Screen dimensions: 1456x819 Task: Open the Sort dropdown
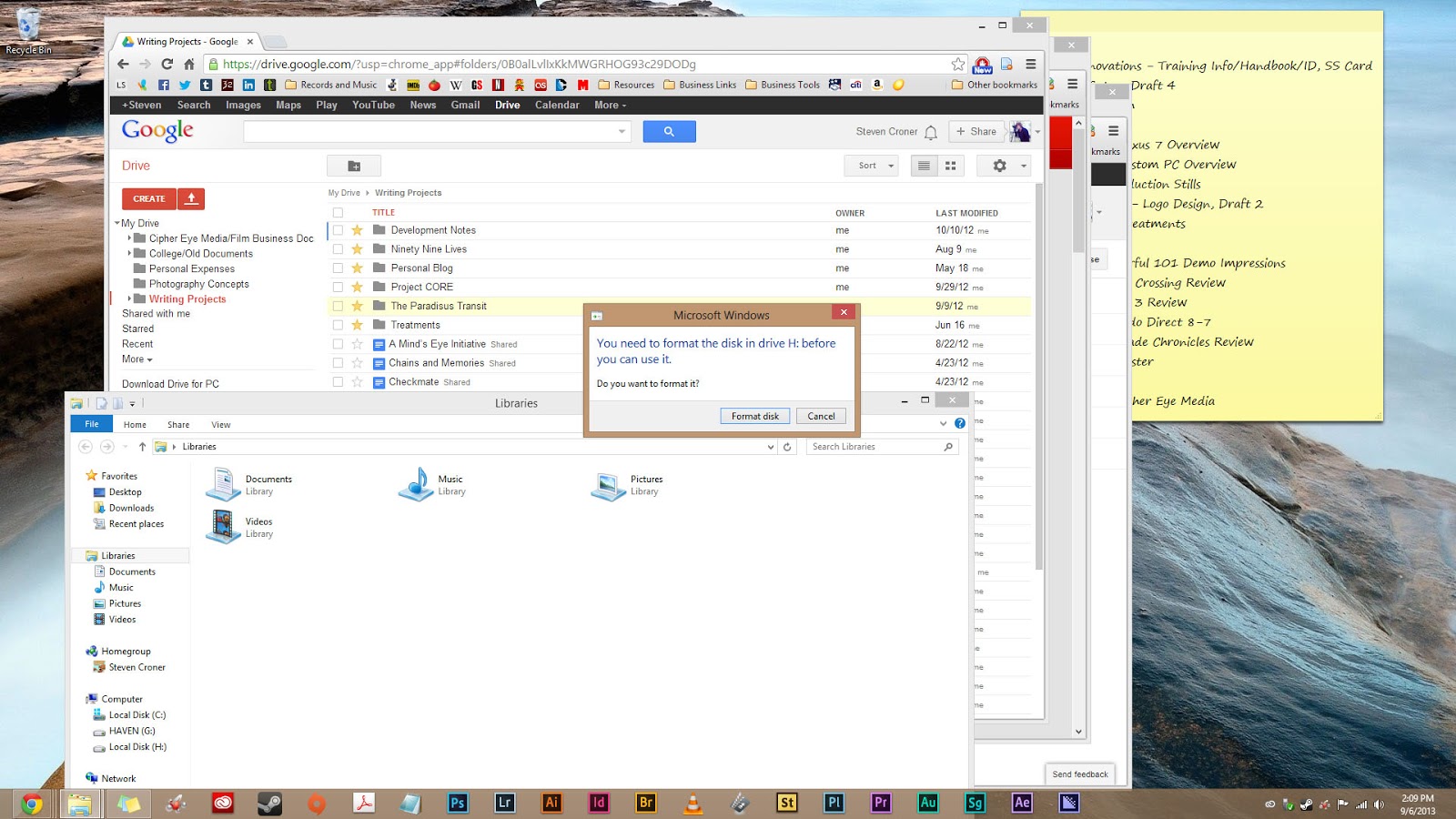click(876, 166)
